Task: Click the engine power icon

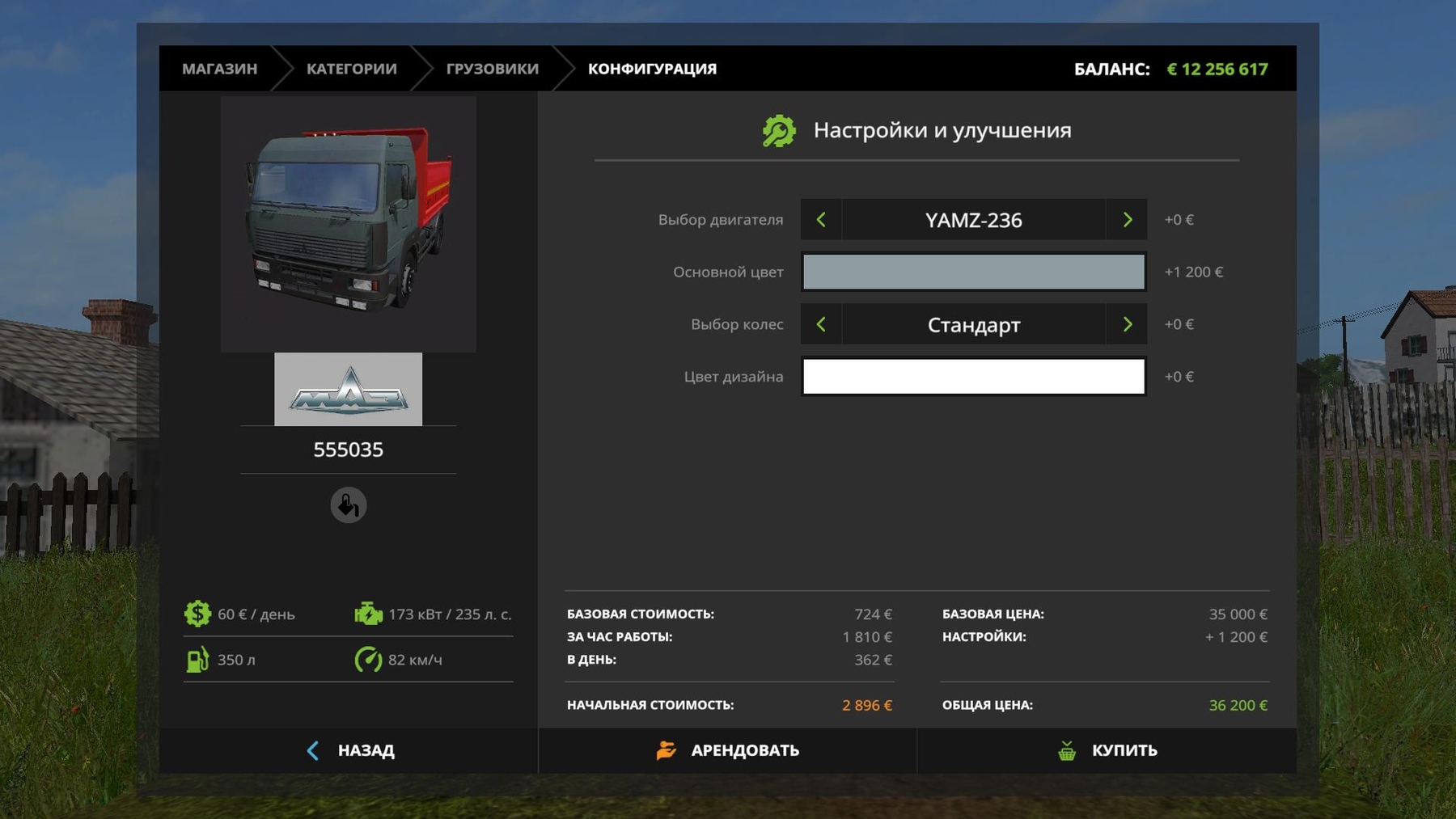Action: [x=368, y=614]
